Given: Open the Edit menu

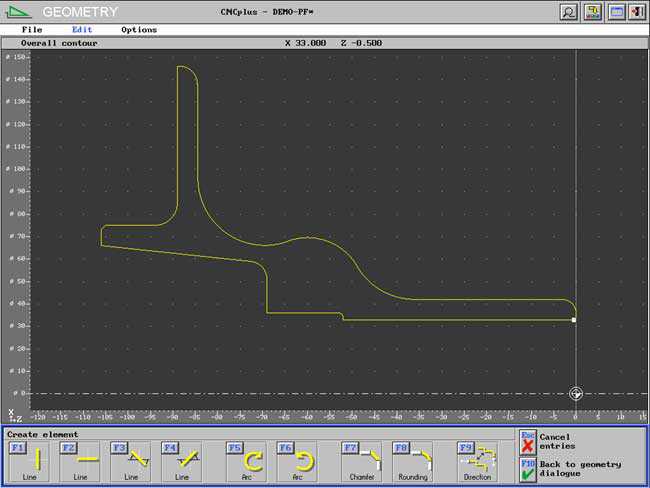Looking at the screenshot, I should pyautogui.click(x=82, y=29).
